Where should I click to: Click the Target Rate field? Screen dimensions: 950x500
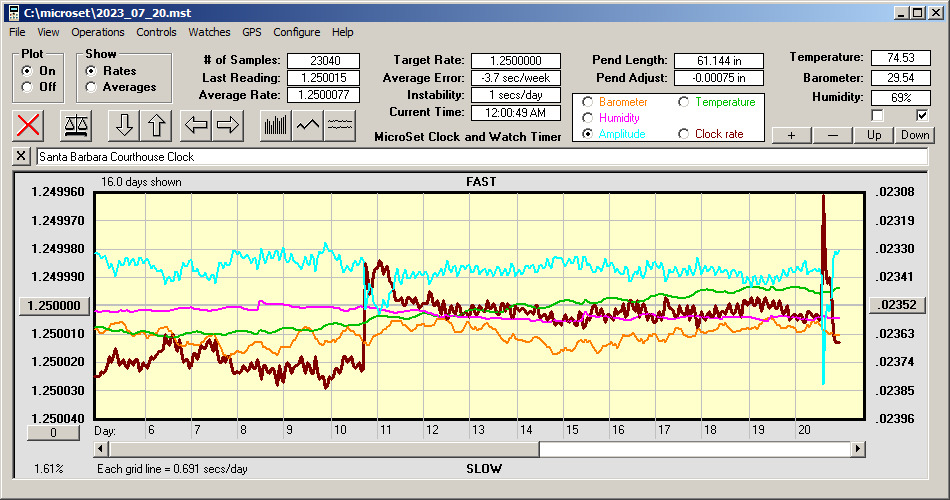click(516, 61)
